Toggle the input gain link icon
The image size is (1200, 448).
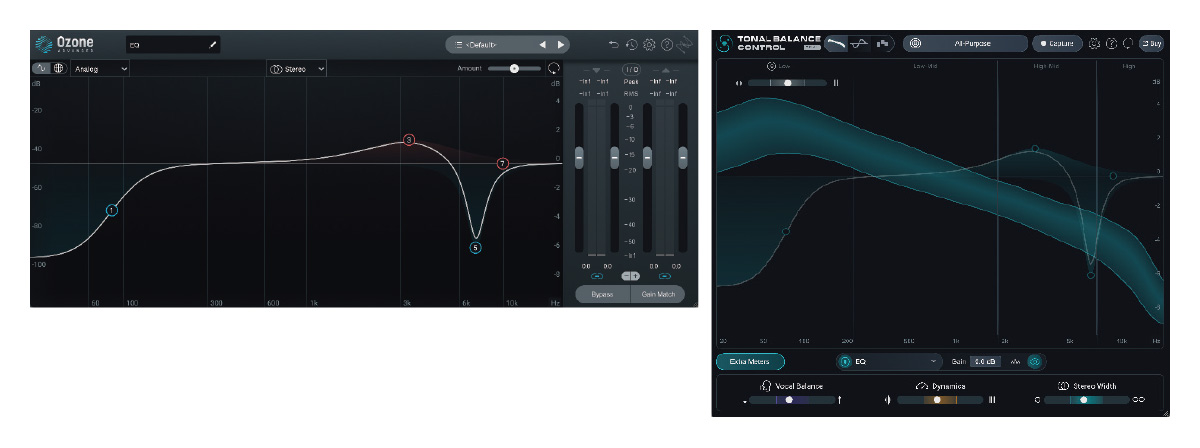pos(597,275)
